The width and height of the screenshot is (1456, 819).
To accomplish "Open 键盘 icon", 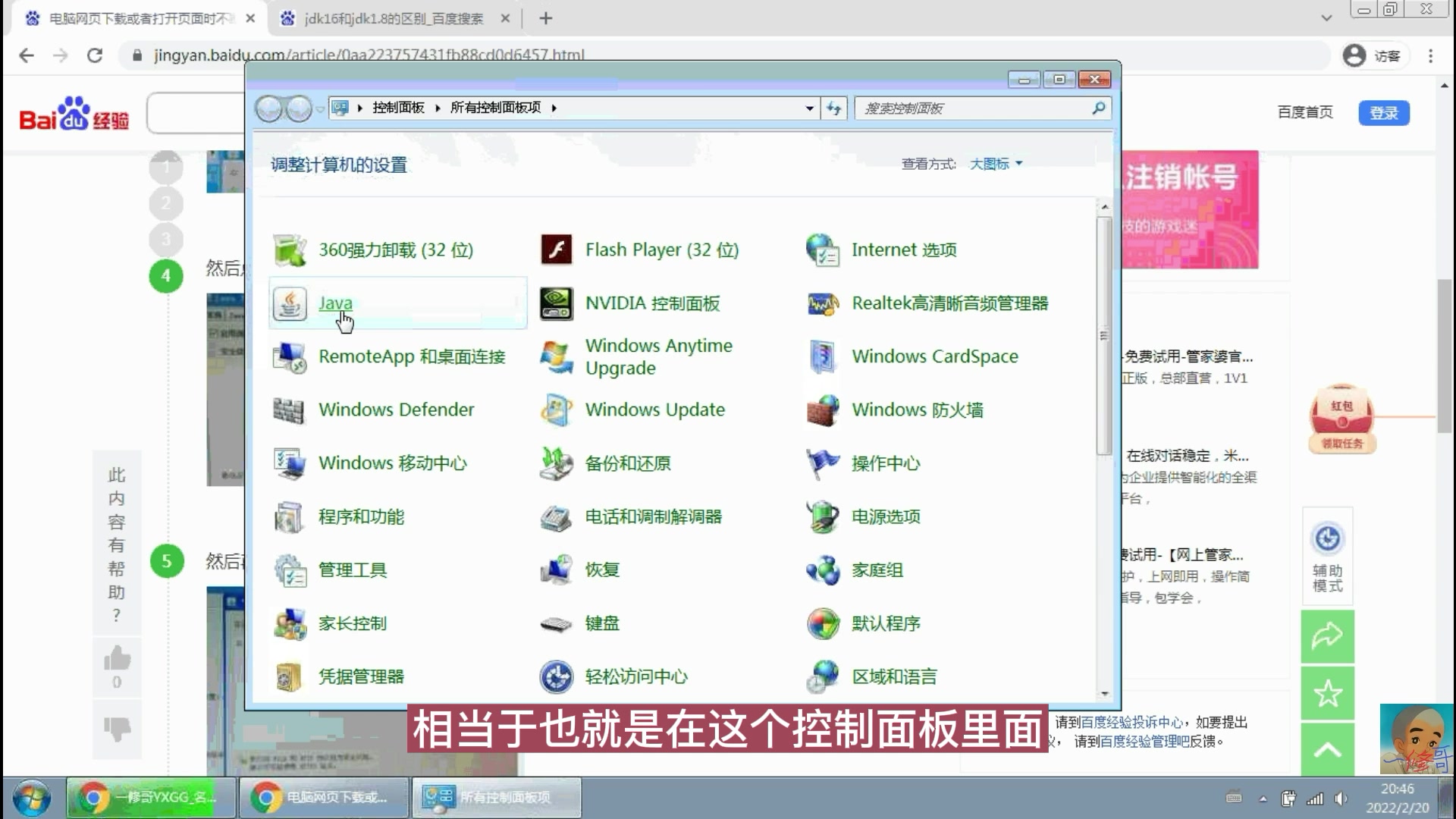I will pos(556,623).
